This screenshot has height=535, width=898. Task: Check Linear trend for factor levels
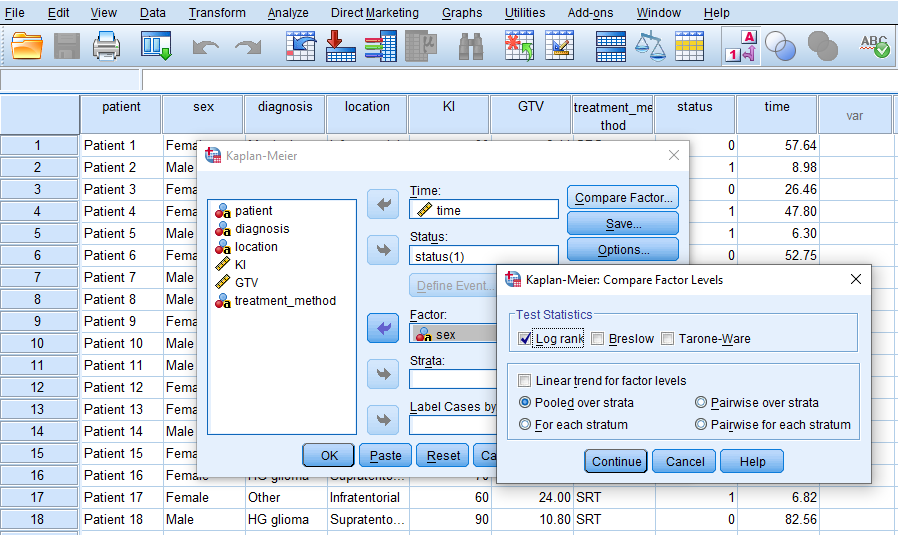tap(524, 380)
